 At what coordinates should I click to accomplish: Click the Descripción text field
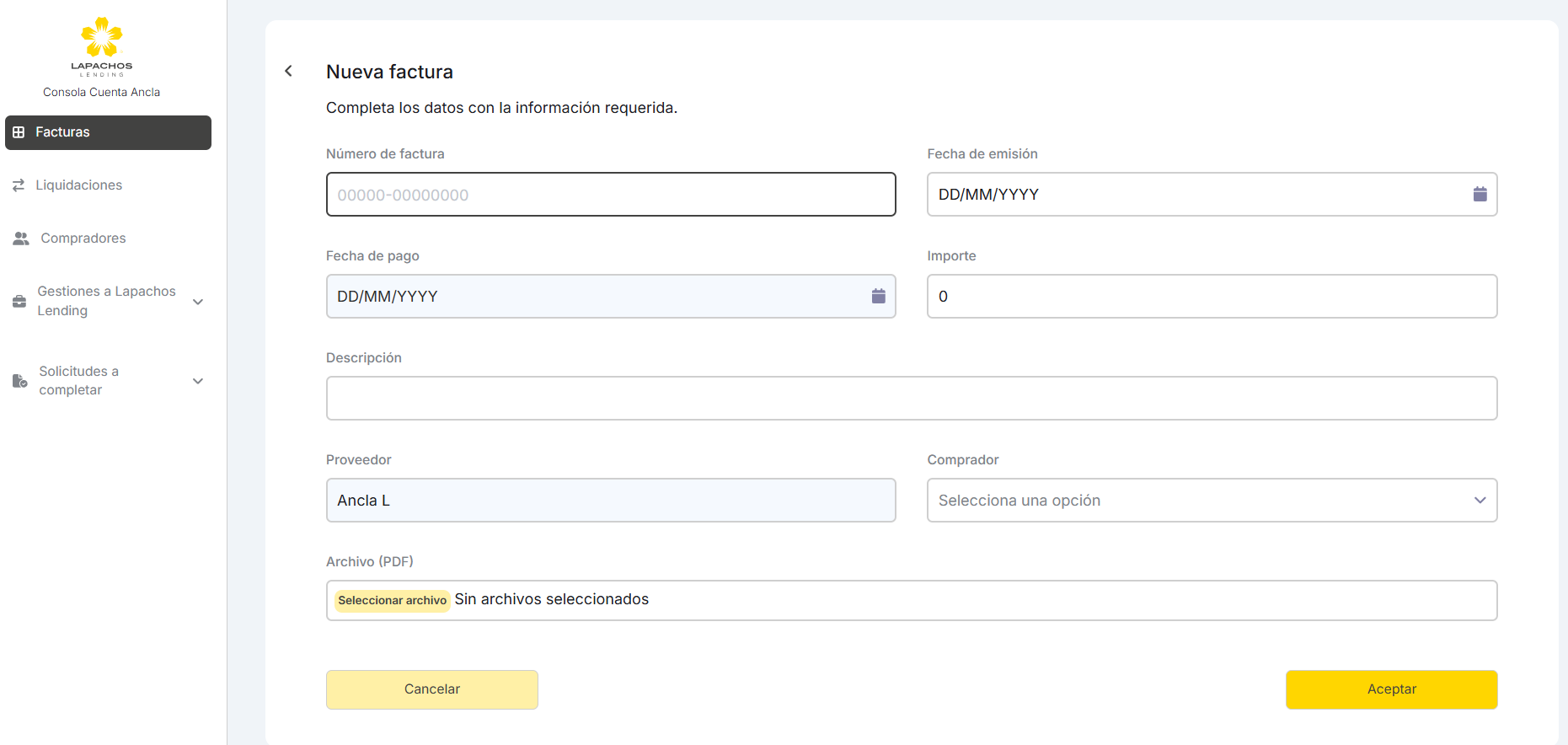(x=911, y=399)
